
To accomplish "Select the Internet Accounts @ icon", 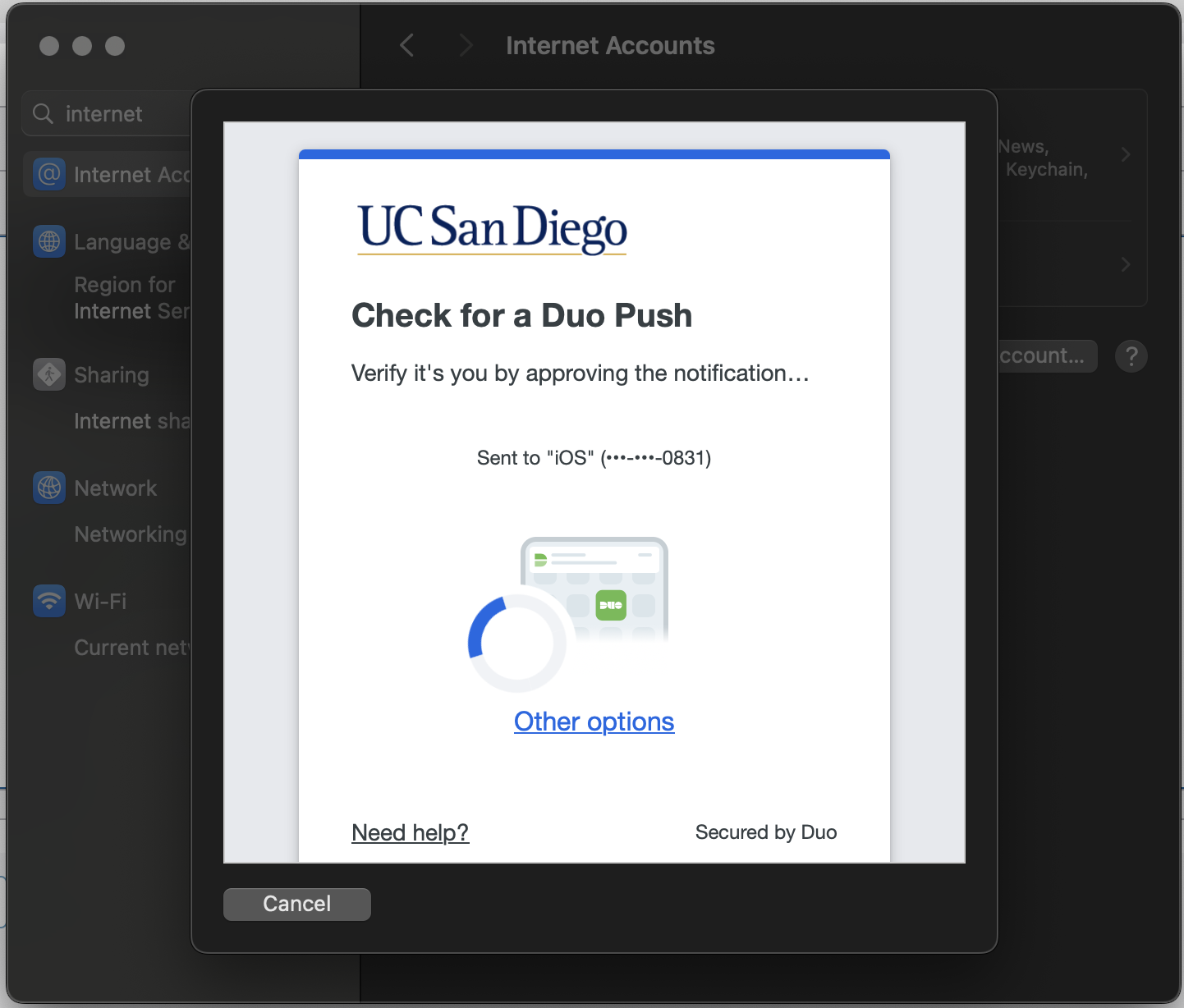I will tap(49, 174).
